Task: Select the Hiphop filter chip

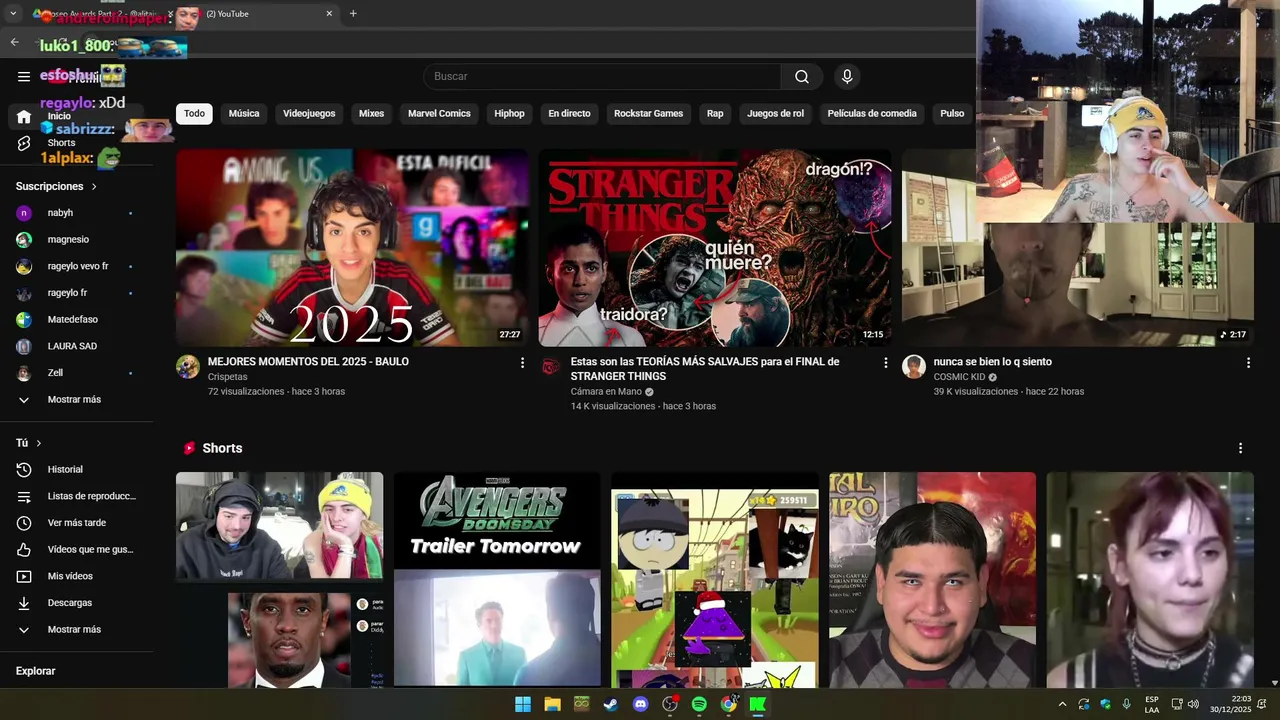Action: 509,113
